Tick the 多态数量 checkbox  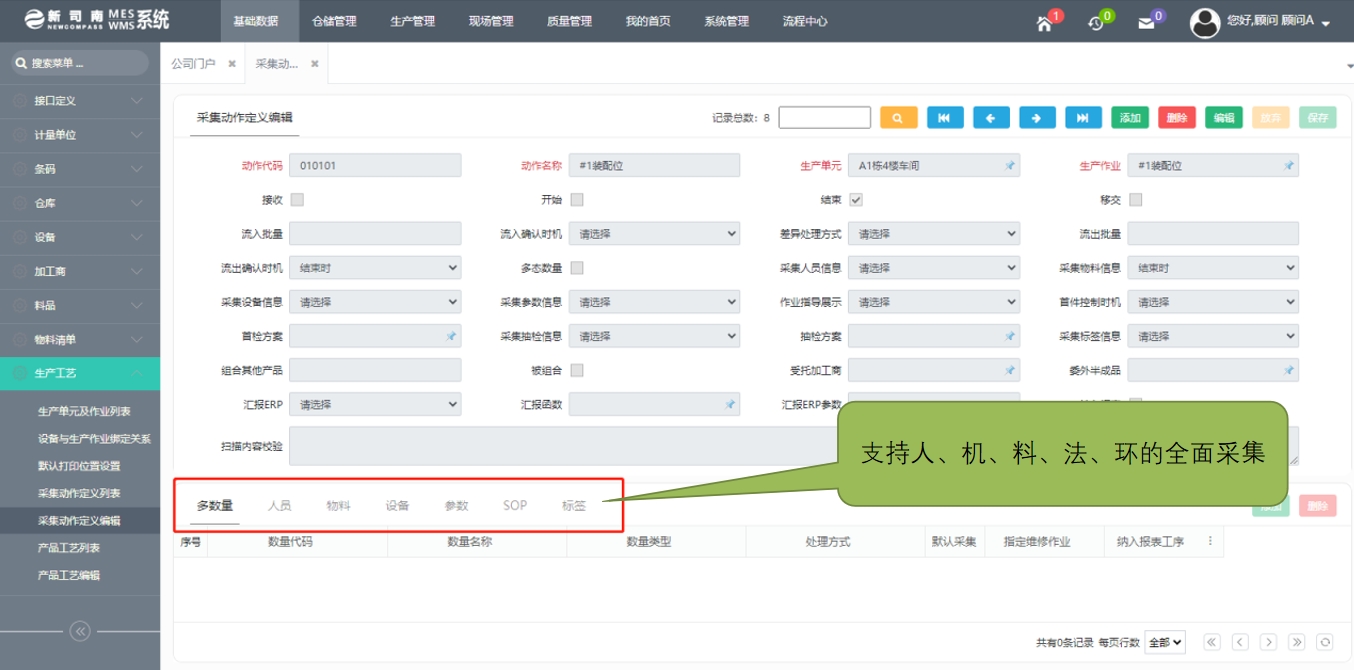coord(577,268)
